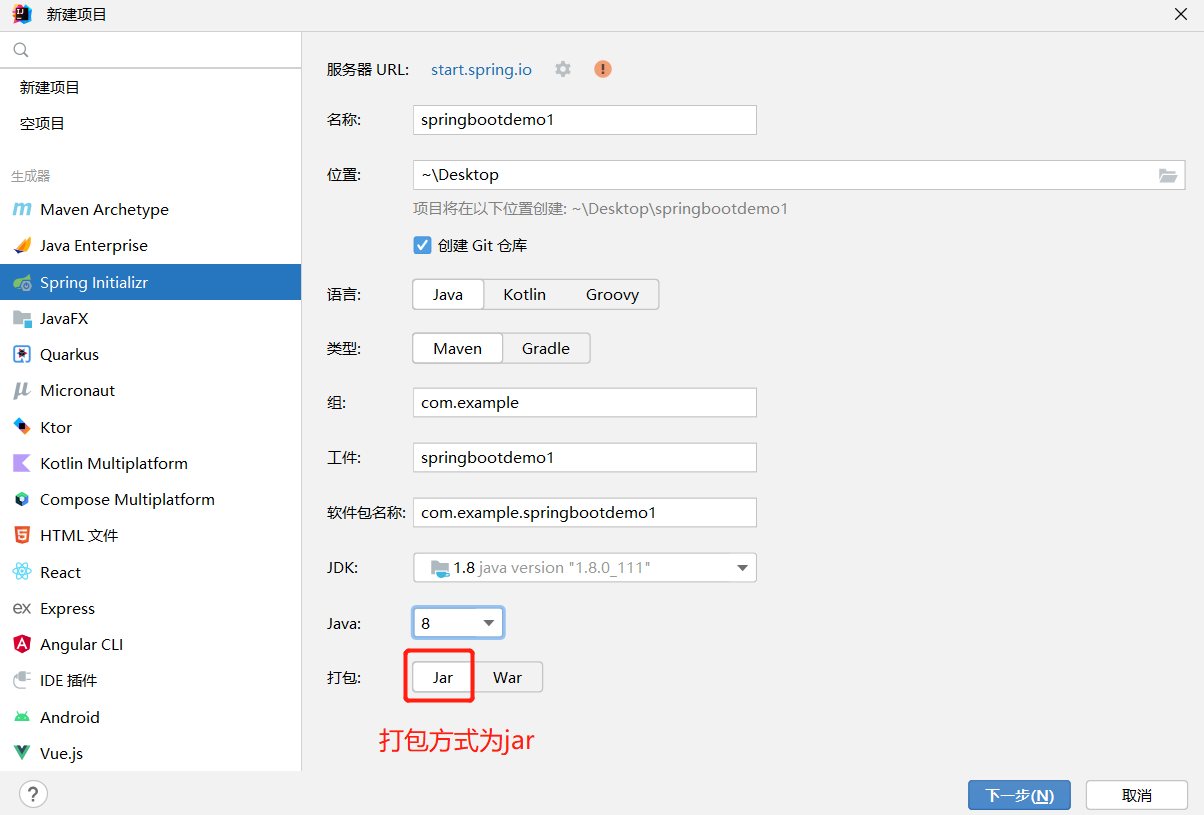This screenshot has width=1204, height=815.
Task: Uncheck 创建 Git 仓库
Action: tap(422, 245)
